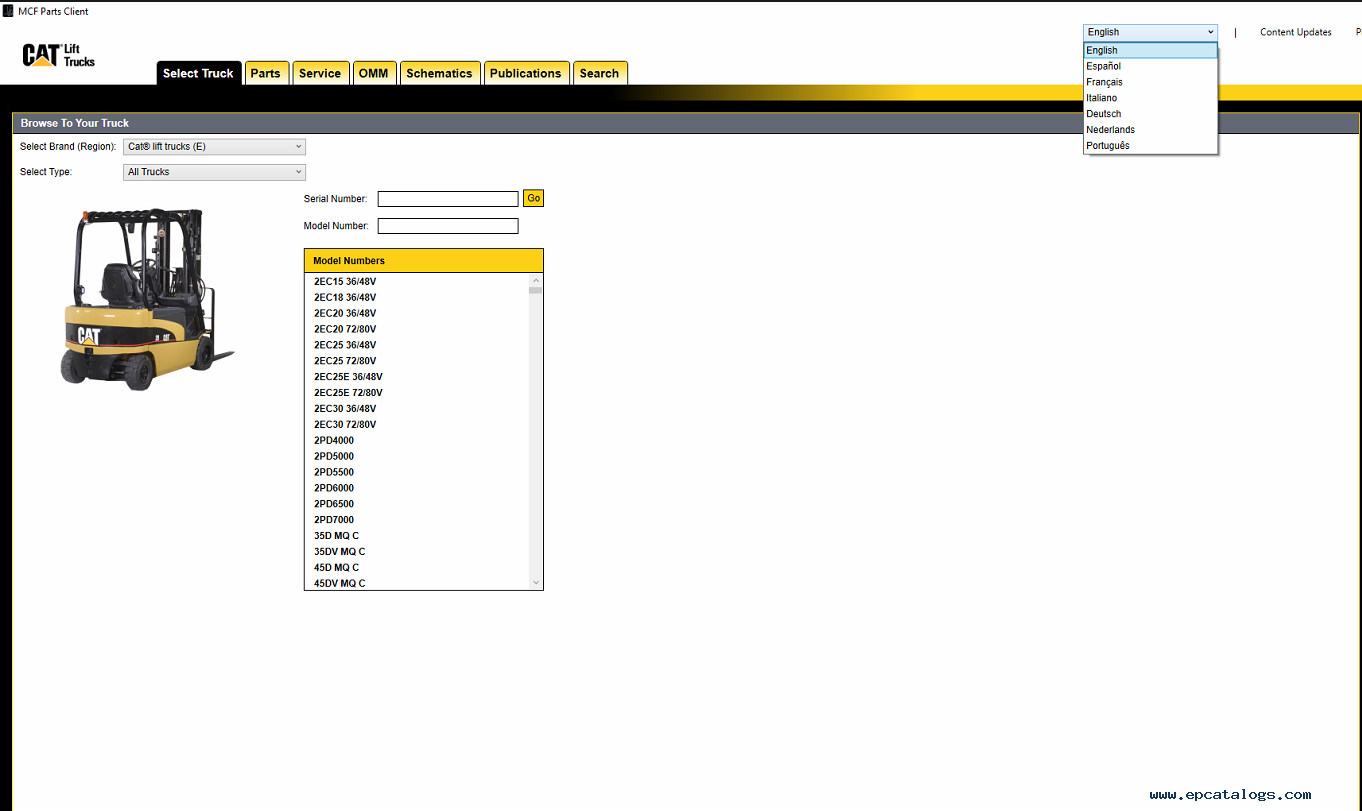Image resolution: width=1362 pixels, height=811 pixels.
Task: Select model 2EC25E 36/48V
Action: [x=348, y=377]
